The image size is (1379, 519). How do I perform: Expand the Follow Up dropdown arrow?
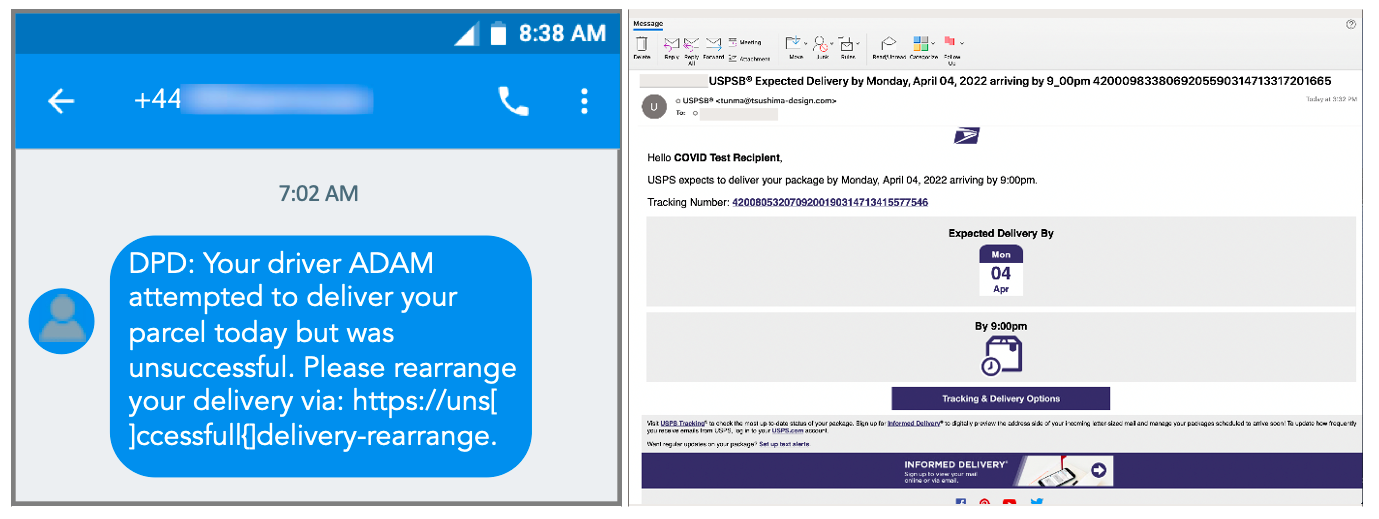point(962,43)
